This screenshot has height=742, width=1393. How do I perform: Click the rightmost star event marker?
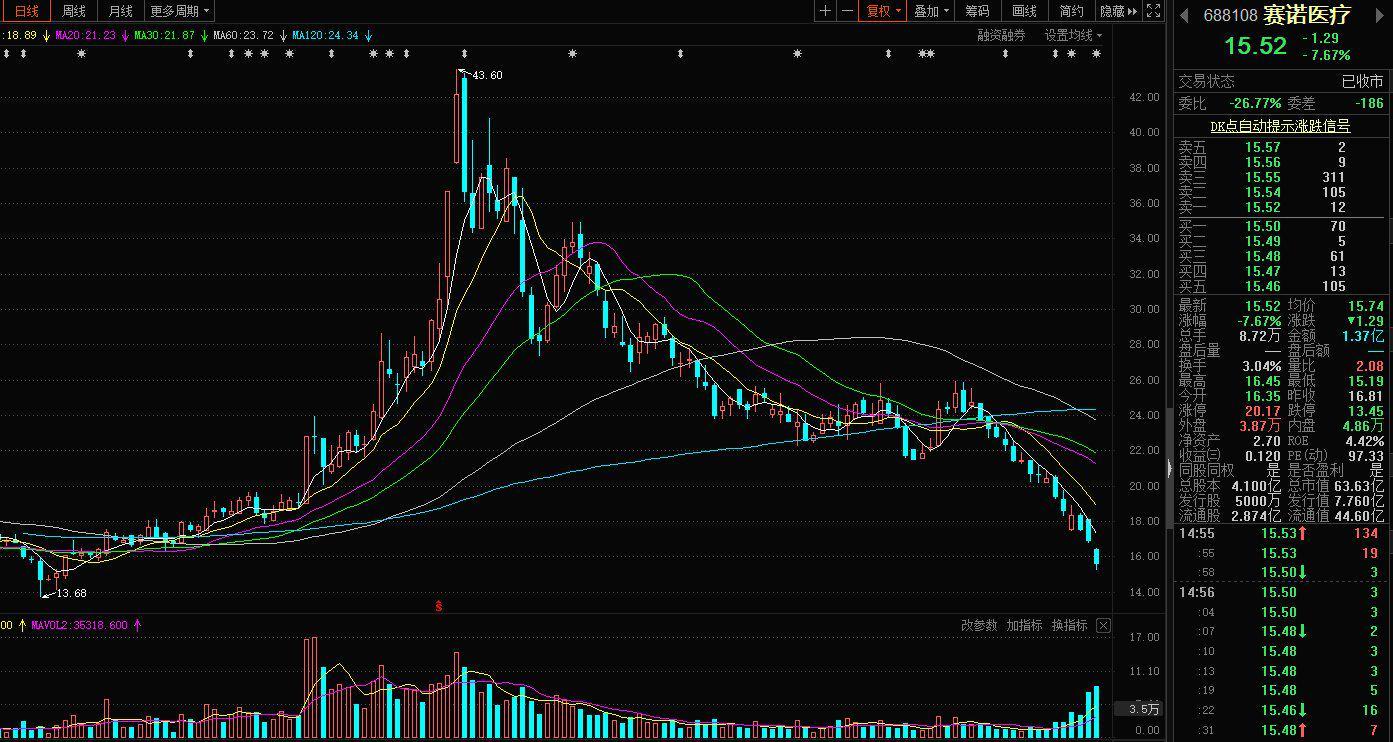(x=1096, y=53)
